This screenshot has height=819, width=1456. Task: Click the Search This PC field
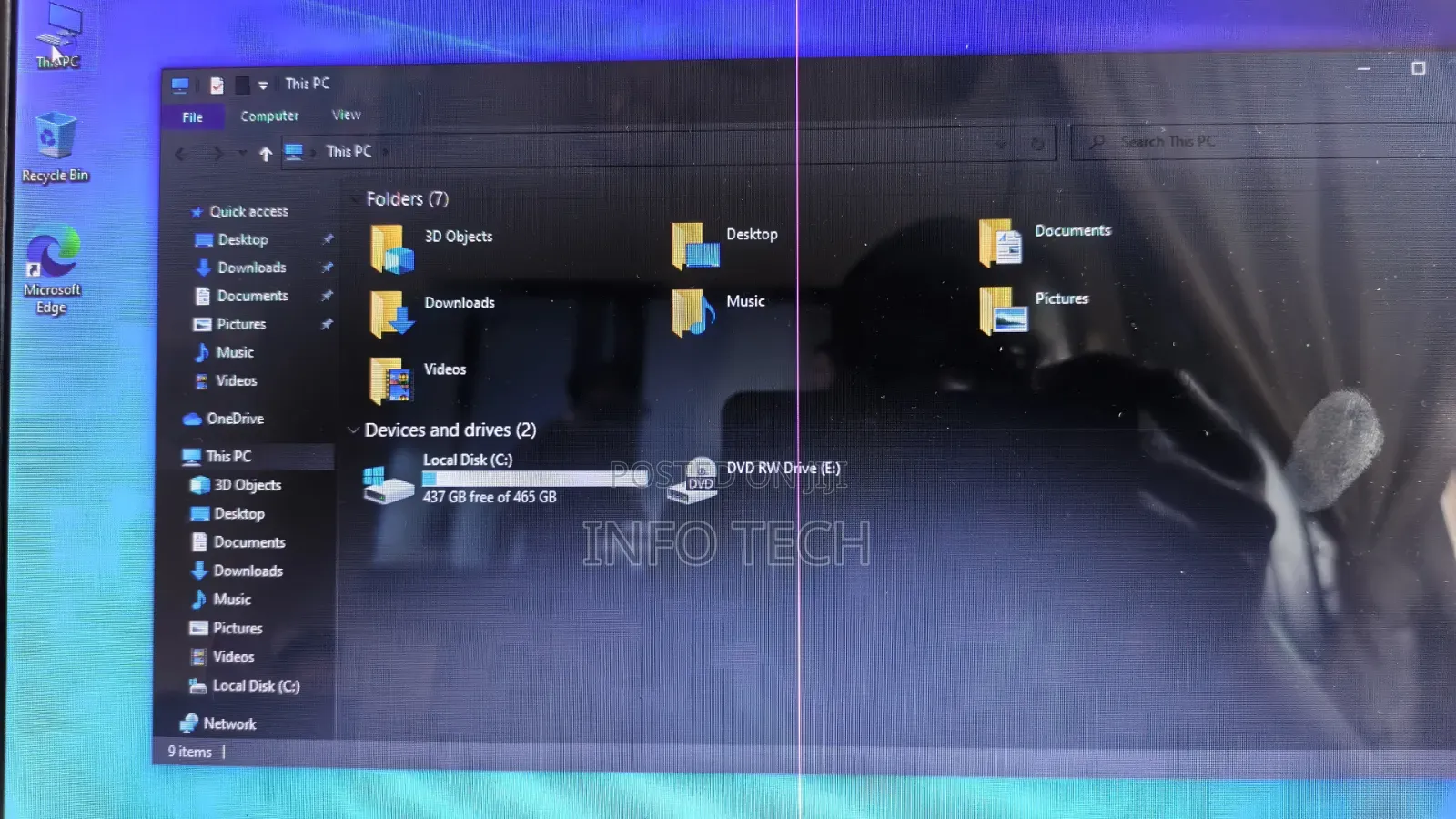[x=1265, y=141]
